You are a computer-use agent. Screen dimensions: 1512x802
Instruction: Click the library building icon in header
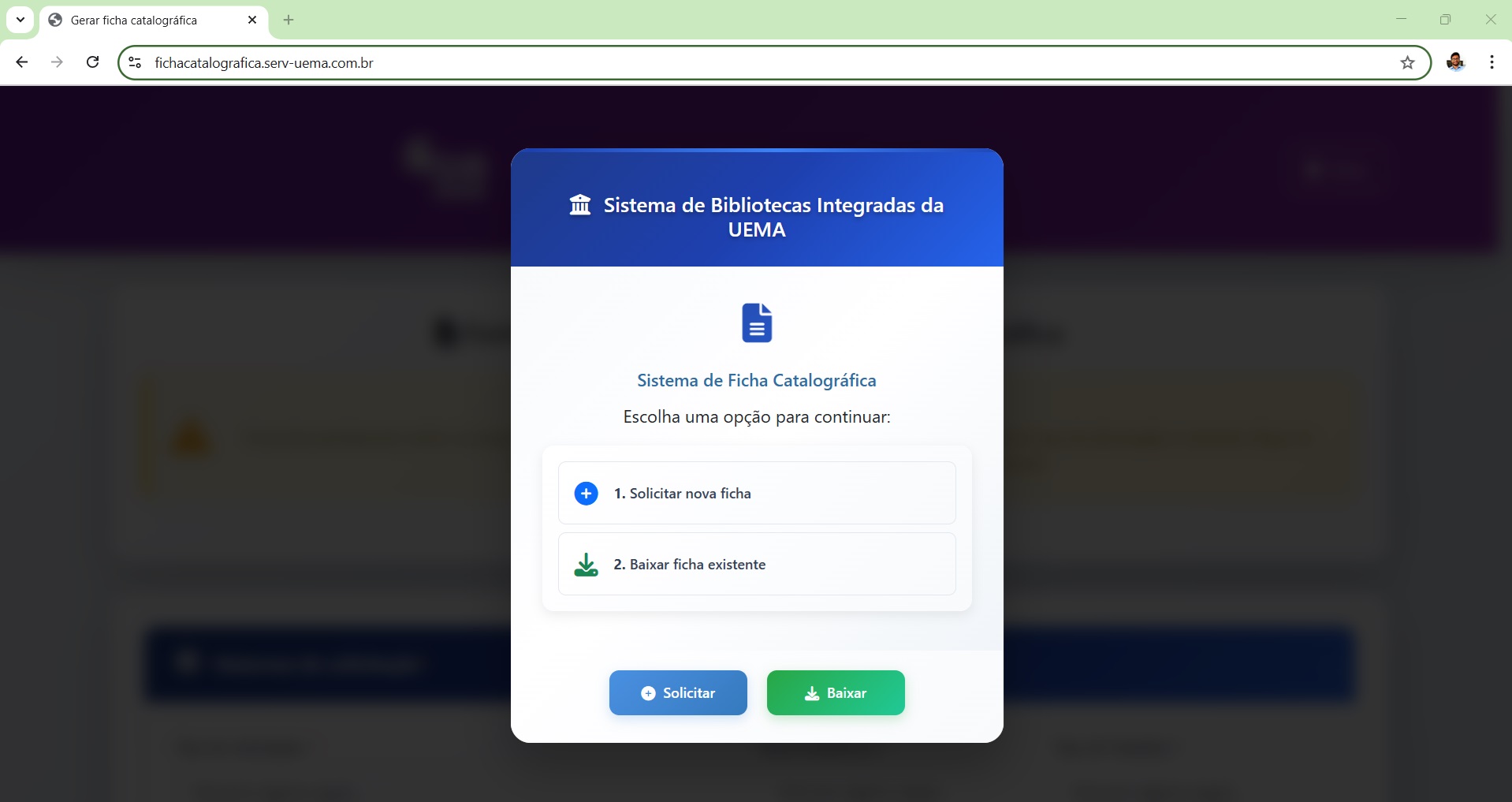pos(580,205)
